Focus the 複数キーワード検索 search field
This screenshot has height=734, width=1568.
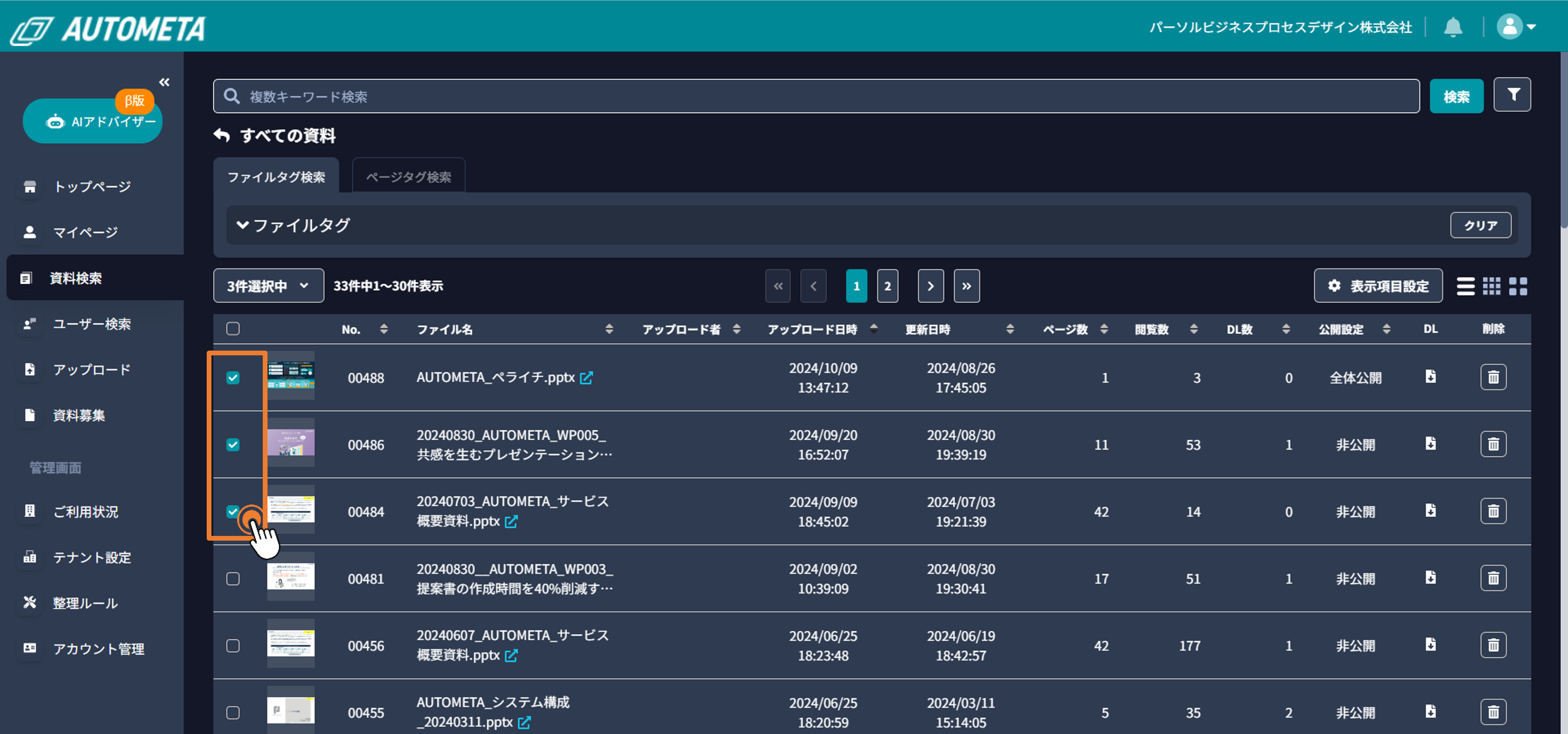[x=816, y=96]
